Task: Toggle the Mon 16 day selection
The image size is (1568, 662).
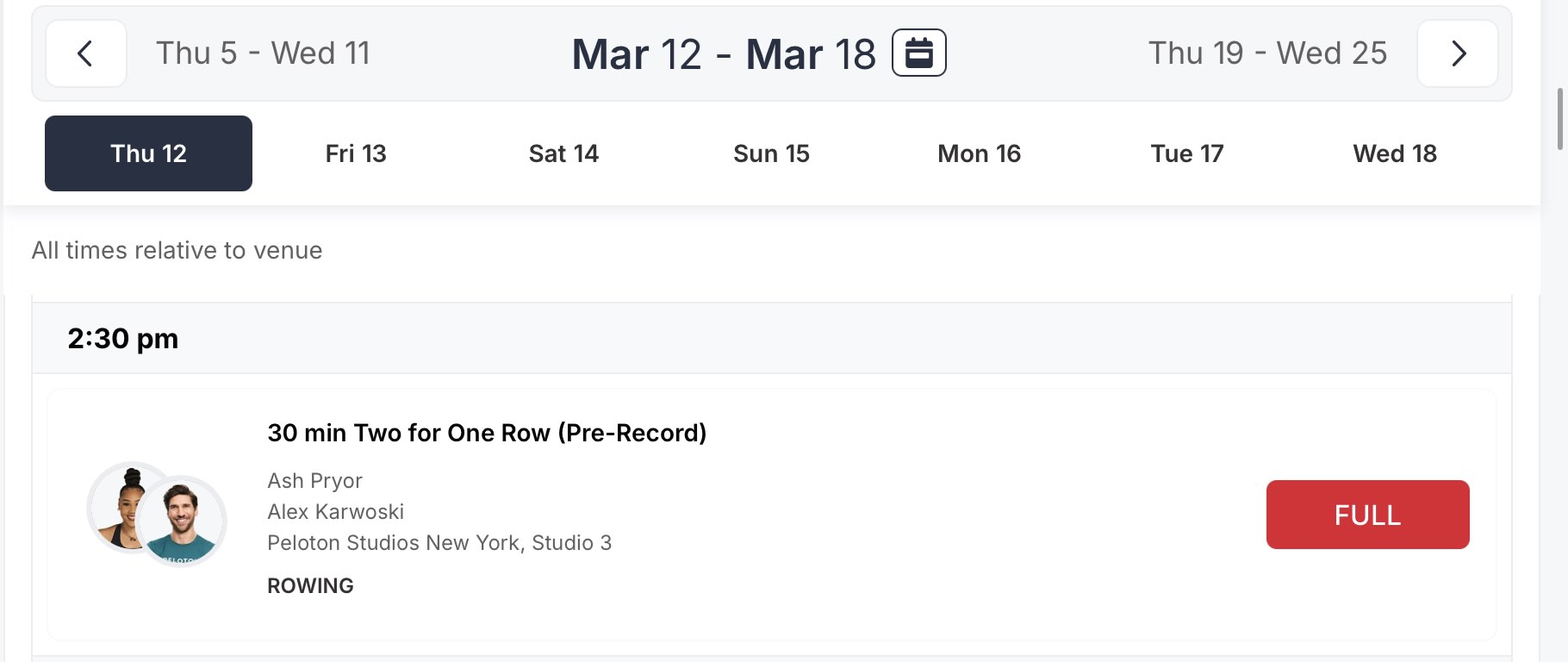Action: click(x=978, y=153)
